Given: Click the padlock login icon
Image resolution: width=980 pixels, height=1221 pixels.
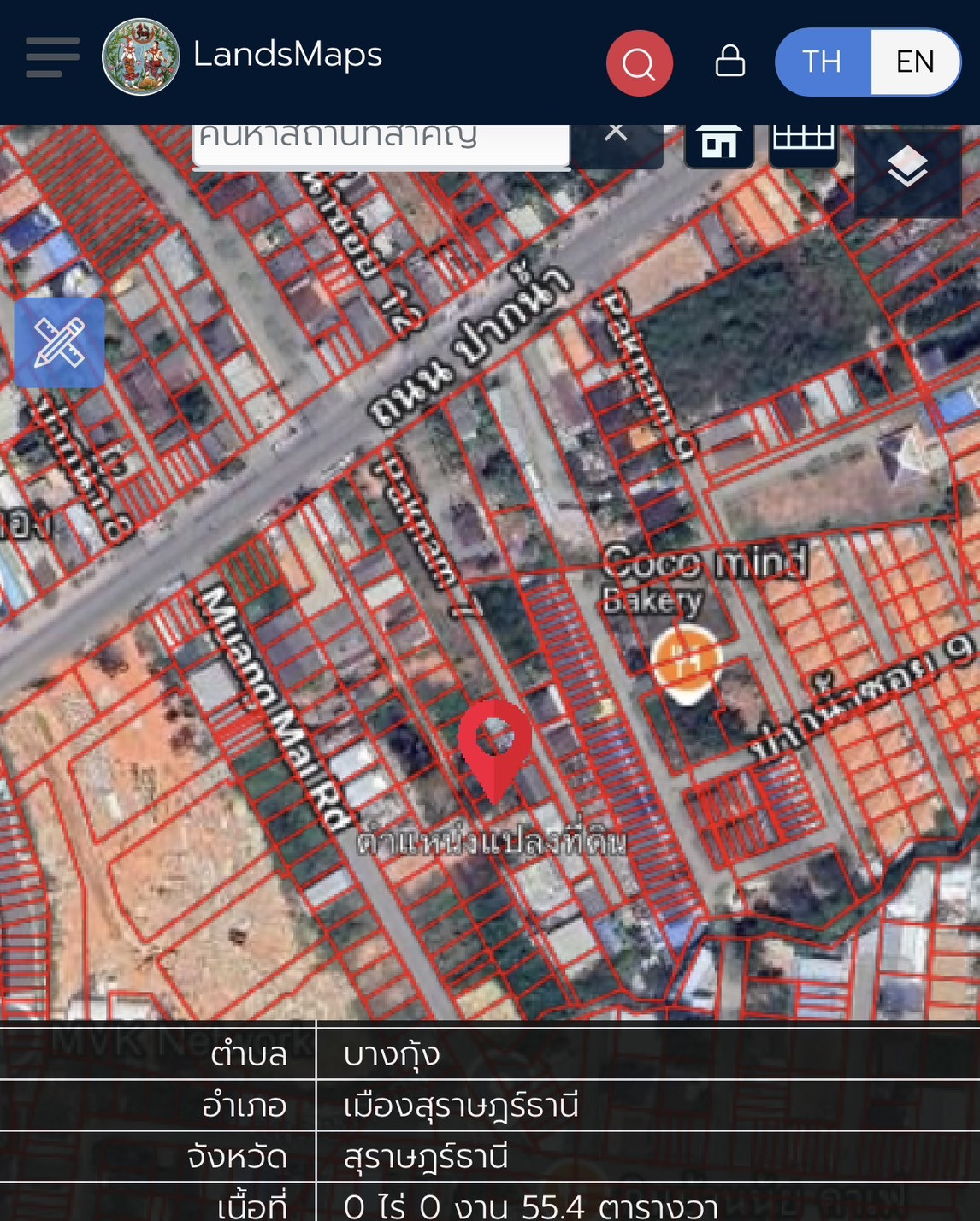Looking at the screenshot, I should tap(729, 62).
